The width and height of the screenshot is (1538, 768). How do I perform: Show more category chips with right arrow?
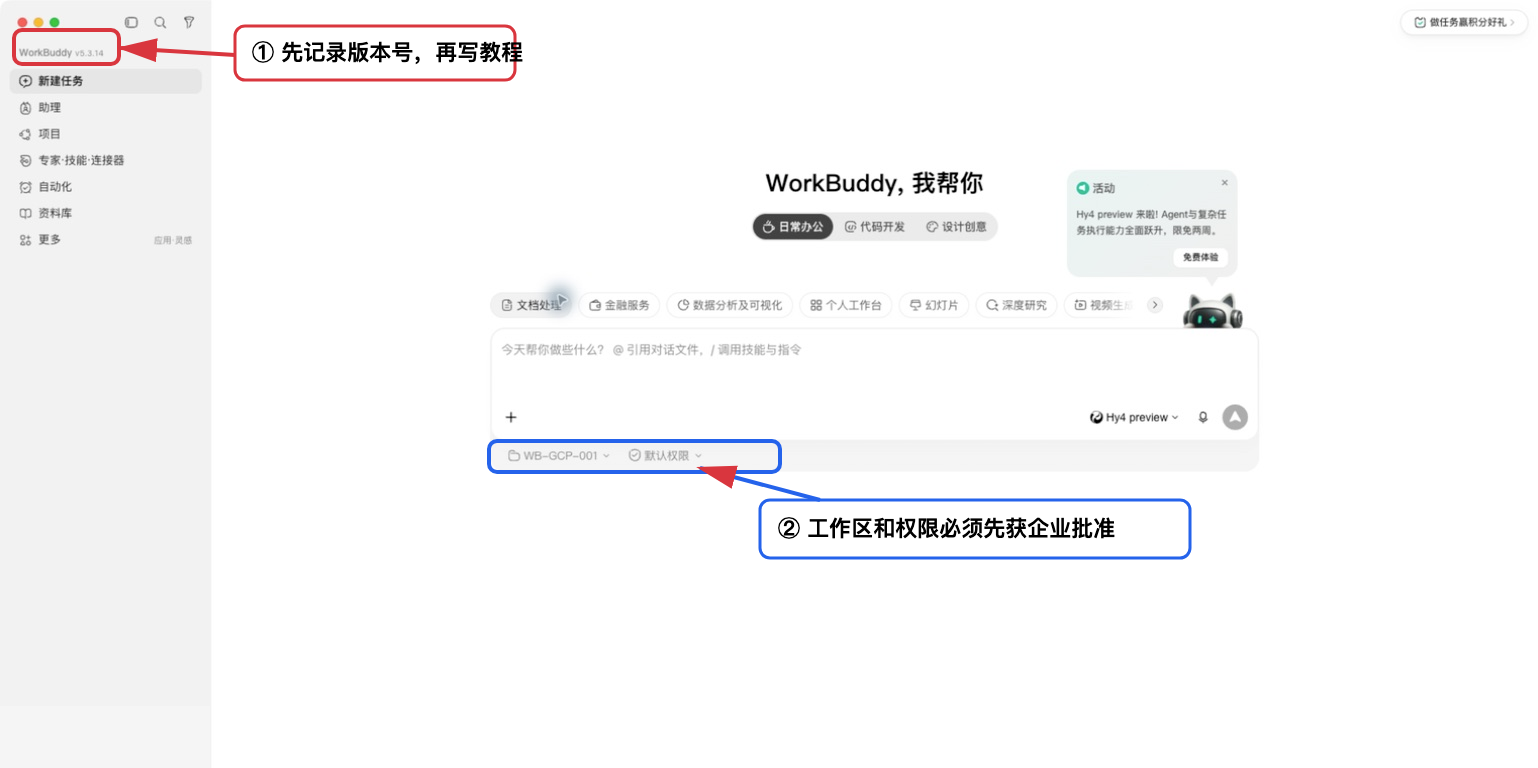1155,305
